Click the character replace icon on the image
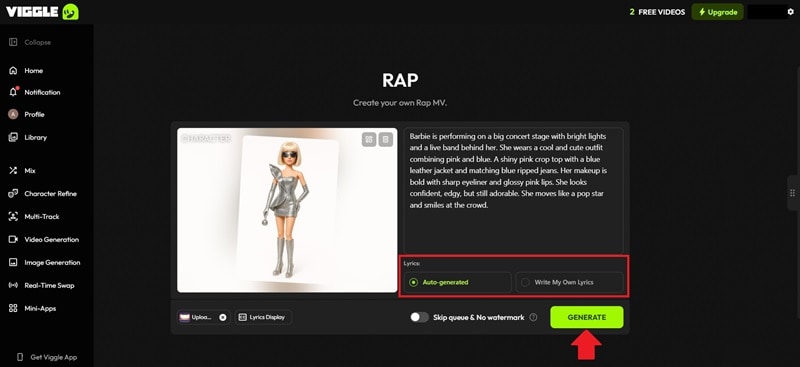800x367 pixels. coord(369,139)
